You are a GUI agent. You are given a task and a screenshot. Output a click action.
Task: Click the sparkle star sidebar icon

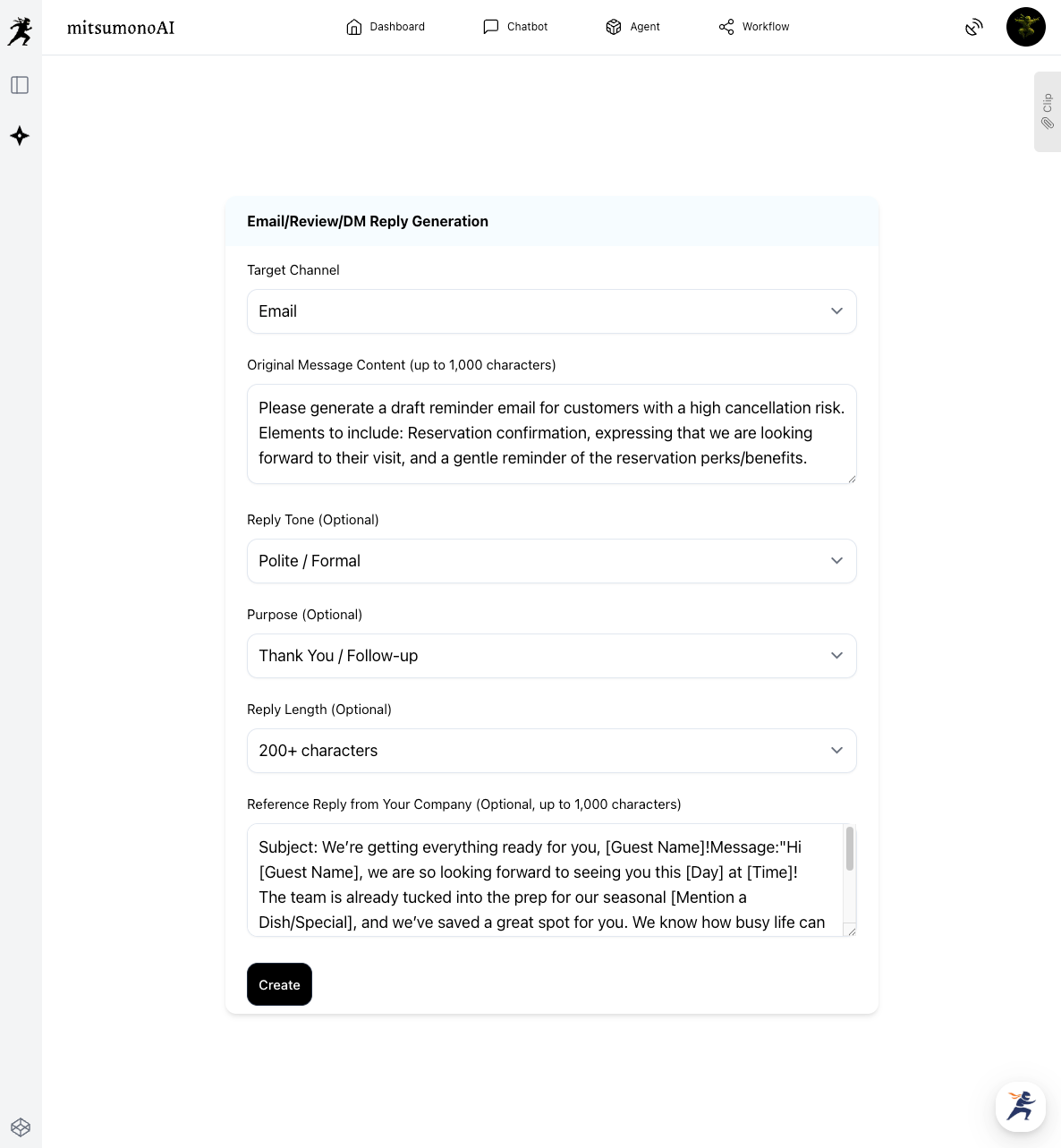point(20,136)
